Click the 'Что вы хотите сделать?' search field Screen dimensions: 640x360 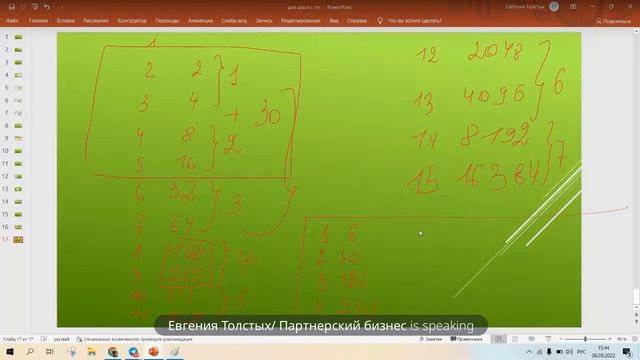click(x=414, y=20)
